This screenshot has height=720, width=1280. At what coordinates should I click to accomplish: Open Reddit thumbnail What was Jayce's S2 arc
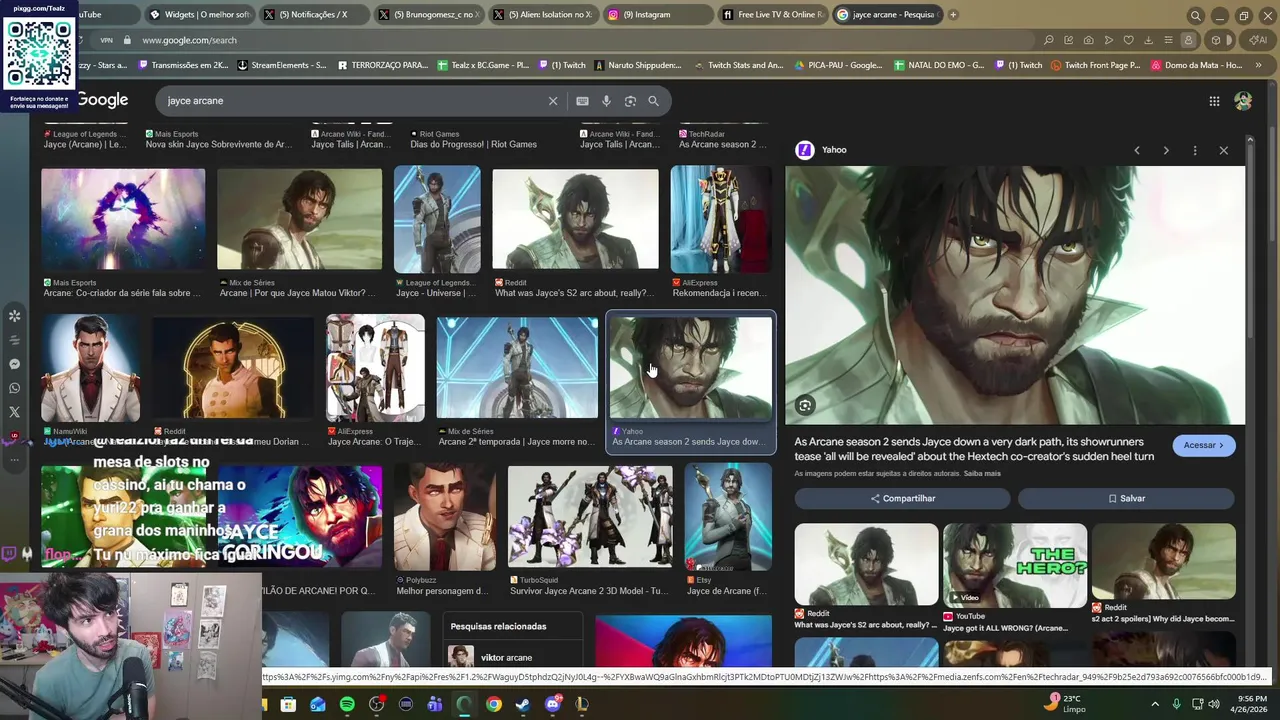[x=866, y=564]
